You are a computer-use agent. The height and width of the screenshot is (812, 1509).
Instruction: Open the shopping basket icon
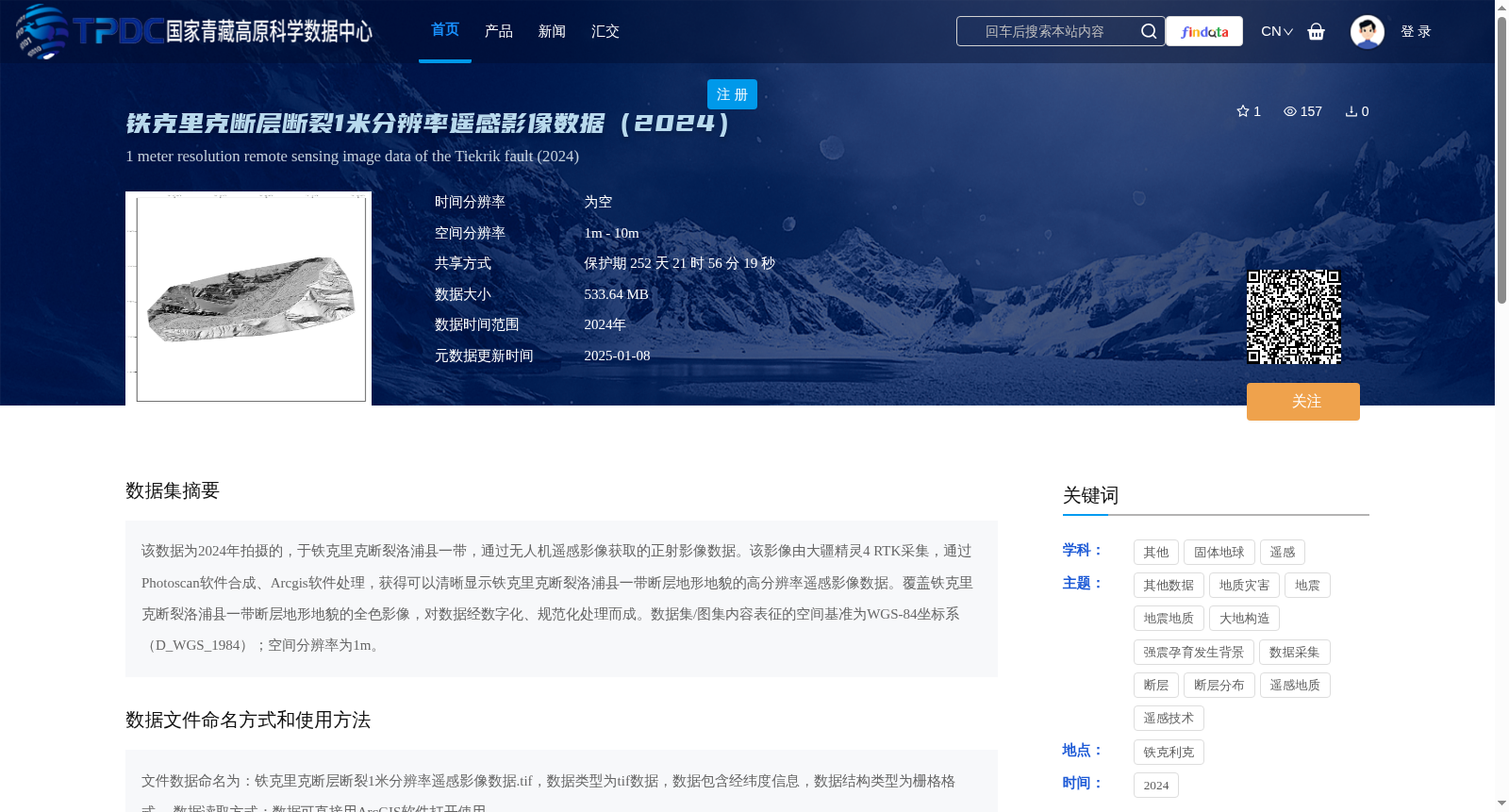pos(1316,31)
